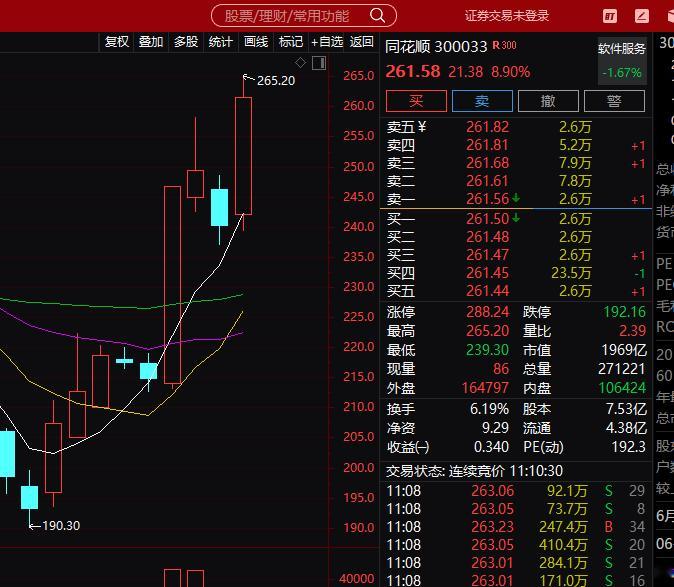Viewport: 674px width, 587px height.
Task: Select 买一 price 261.50
Action: tap(487, 219)
